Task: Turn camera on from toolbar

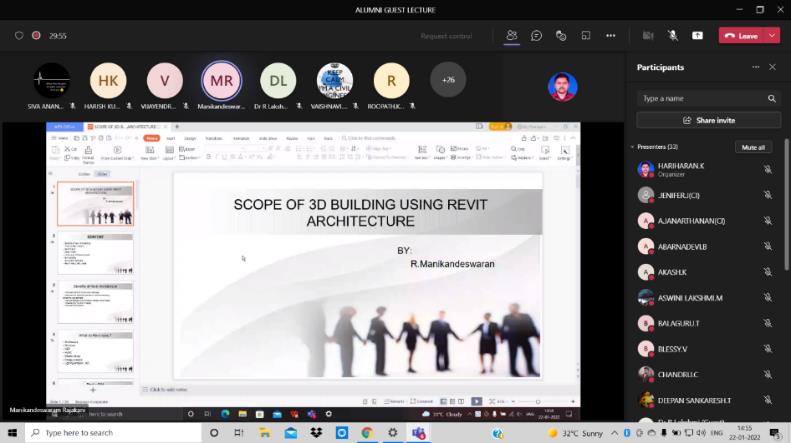Action: [648, 35]
